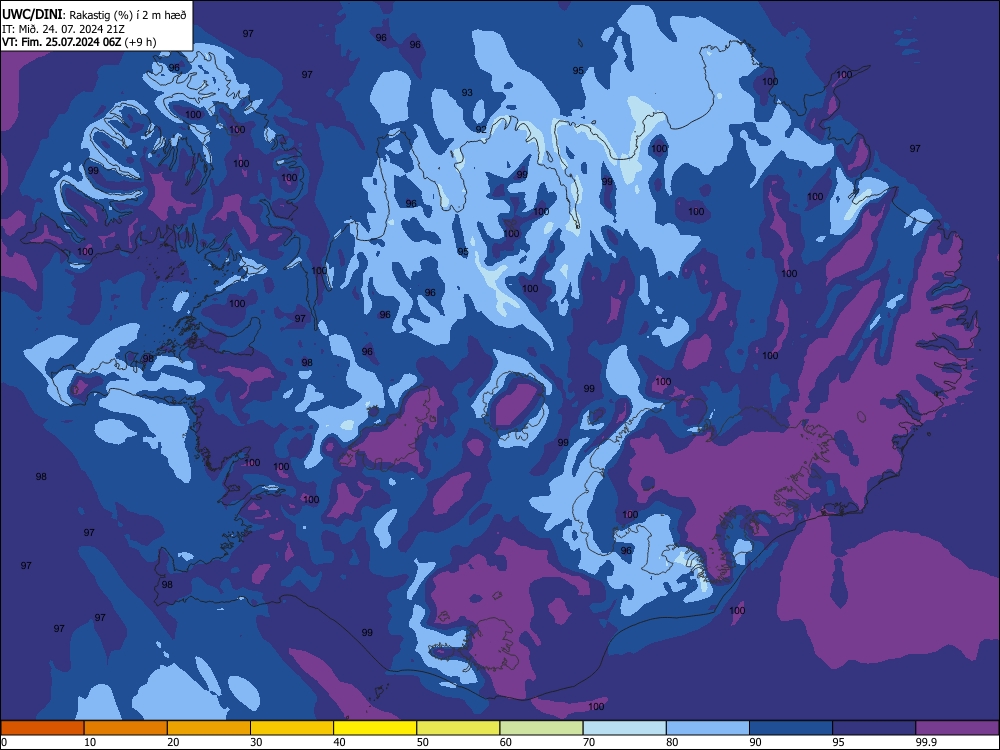Click the legend label '10'
Viewport: 1000px width, 750px height.
coord(90,742)
